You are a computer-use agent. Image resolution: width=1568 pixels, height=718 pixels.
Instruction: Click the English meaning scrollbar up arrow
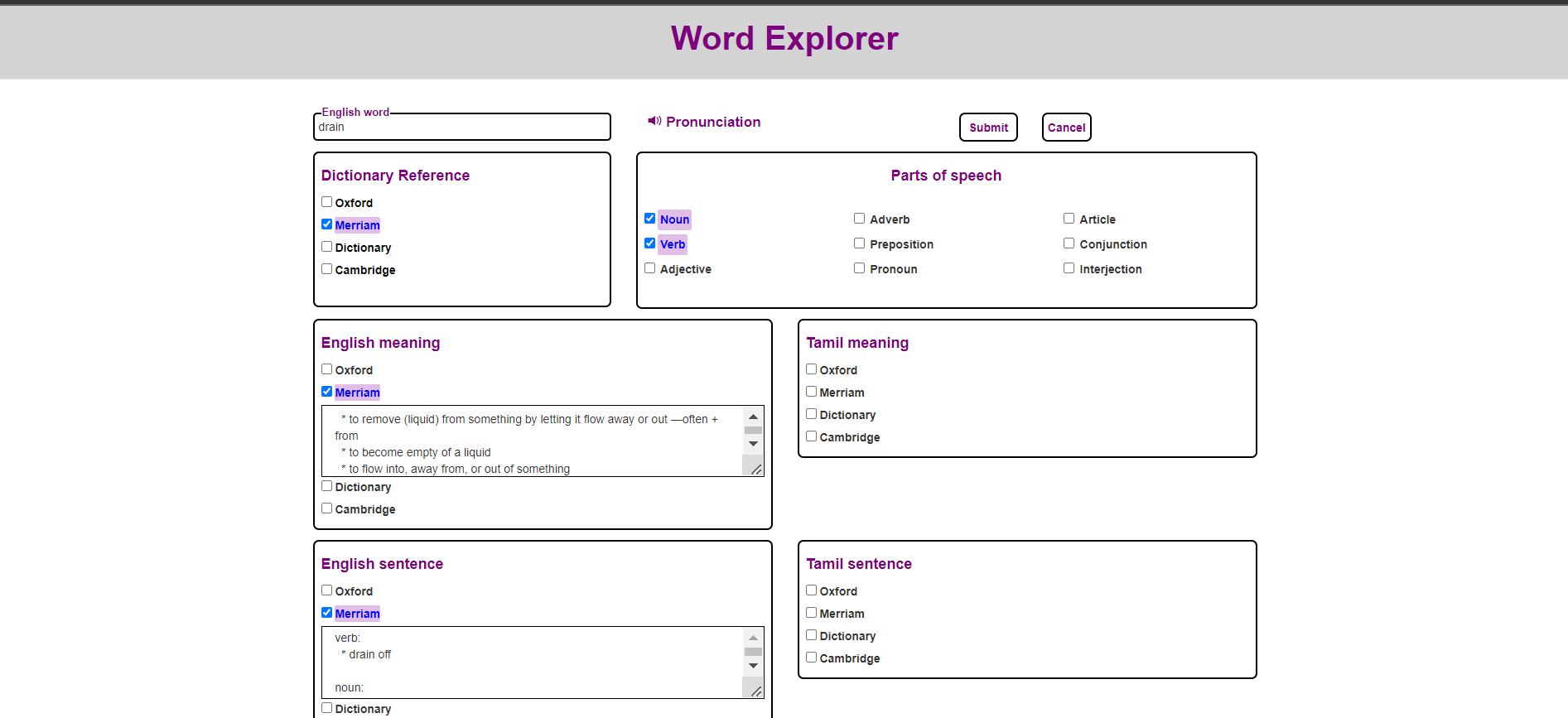coord(753,417)
